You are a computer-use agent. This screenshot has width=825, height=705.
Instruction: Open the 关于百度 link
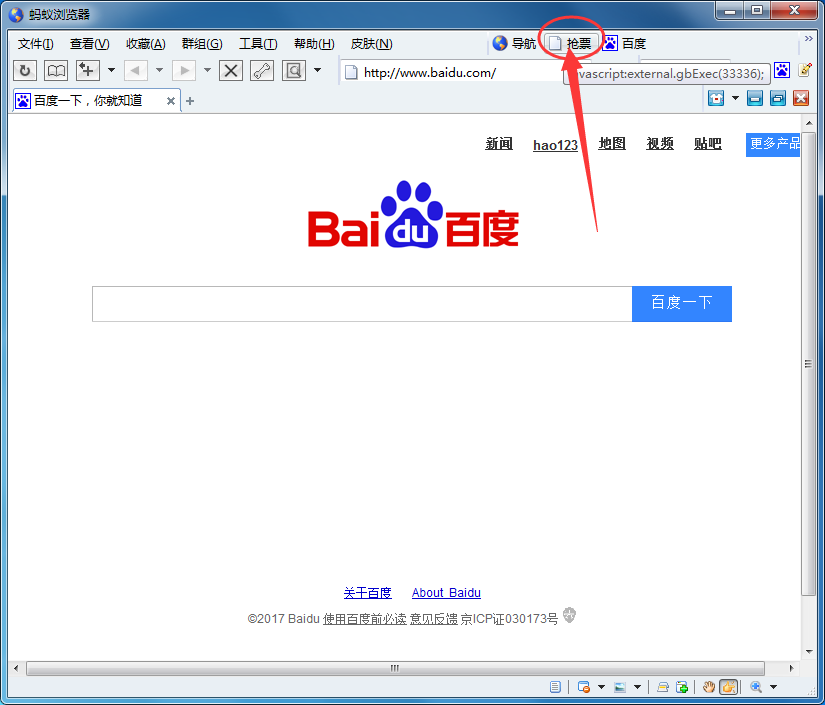pos(367,593)
